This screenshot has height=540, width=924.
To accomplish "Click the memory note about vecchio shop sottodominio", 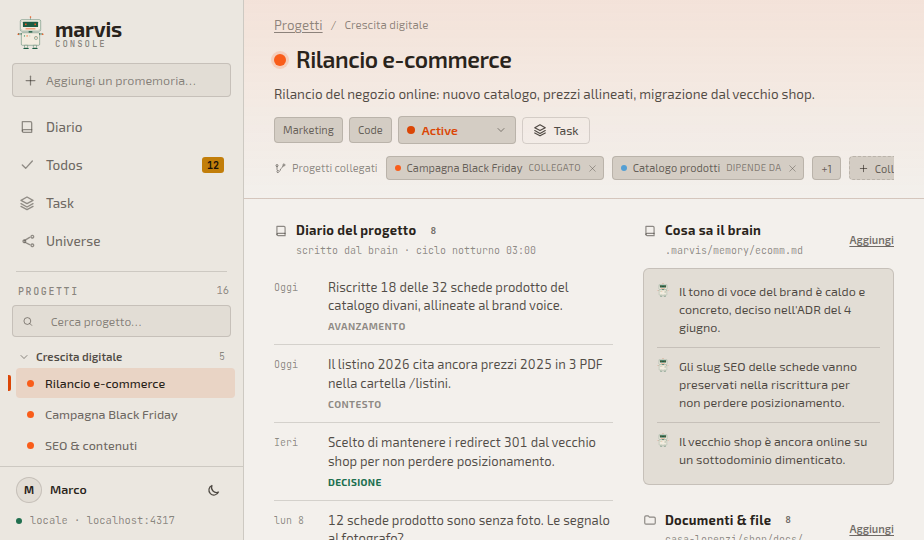I will click(773, 451).
